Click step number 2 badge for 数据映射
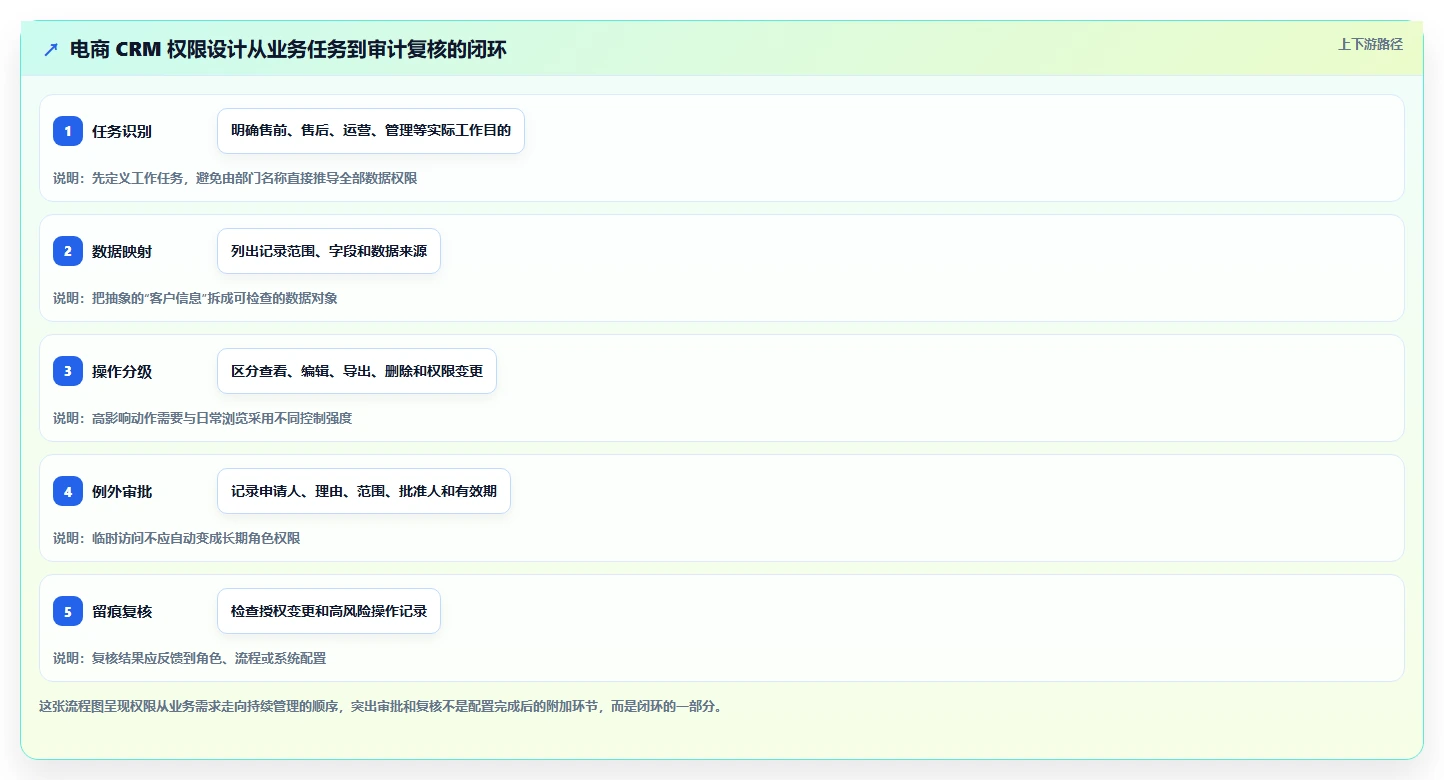Viewport: 1444px width, 780px height. pyautogui.click(x=68, y=251)
